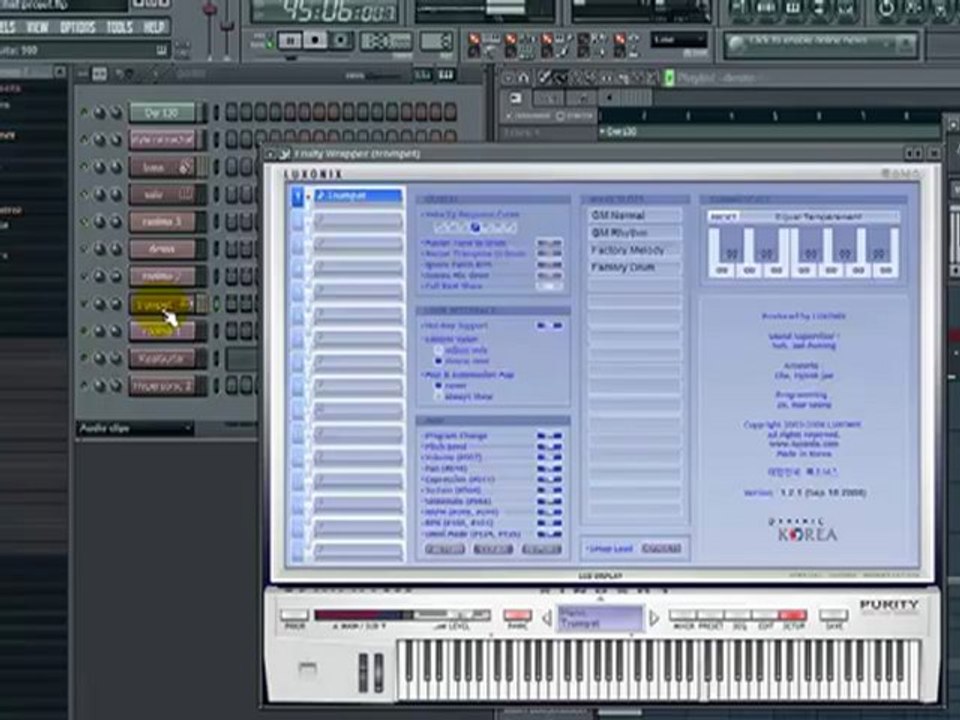Click the Purity preset name display
The height and width of the screenshot is (720, 960).
600,618
